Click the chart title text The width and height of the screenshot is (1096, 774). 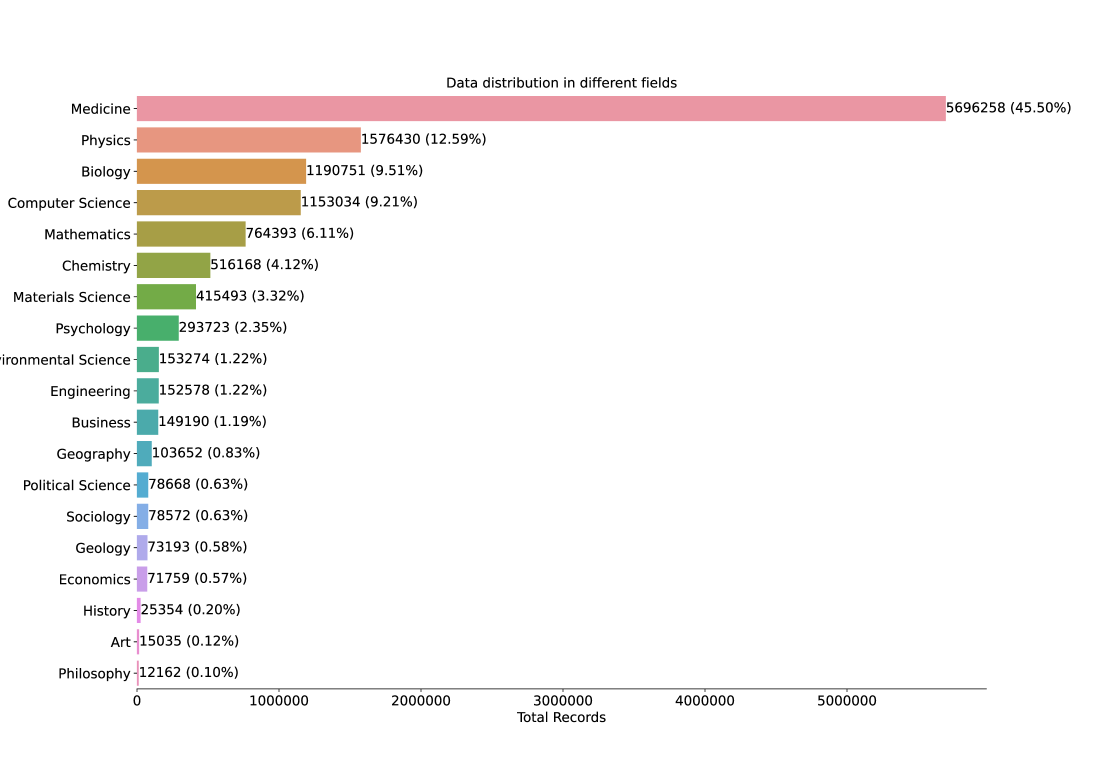pyautogui.click(x=561, y=83)
